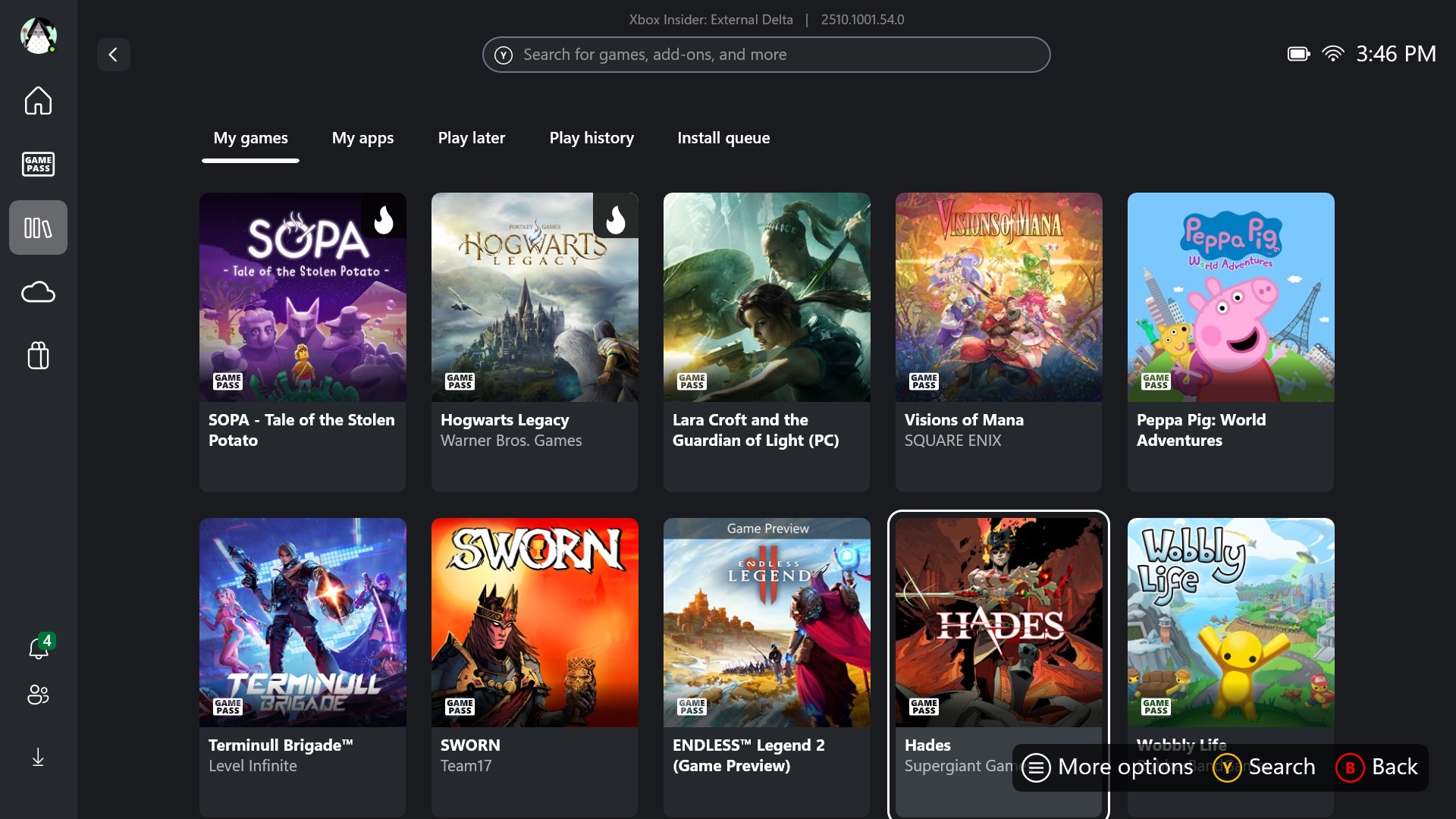Screen dimensions: 1456x819
Task: Open the Cloud gaming sidebar icon
Action: tap(38, 292)
